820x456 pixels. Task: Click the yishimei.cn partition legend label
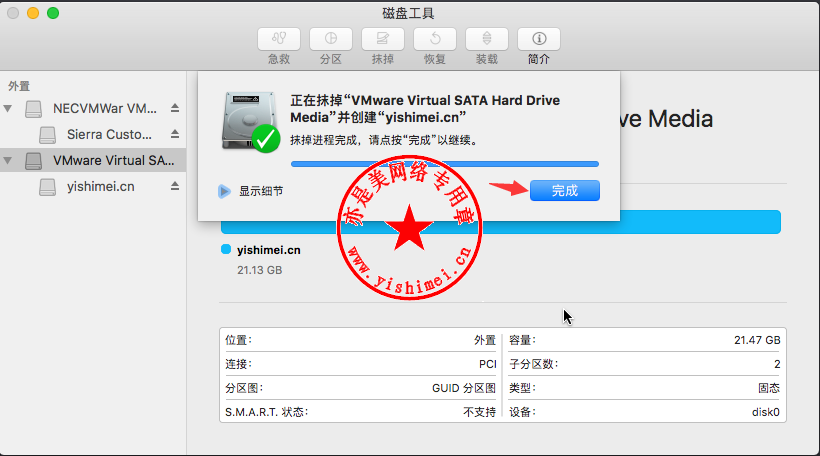click(269, 250)
